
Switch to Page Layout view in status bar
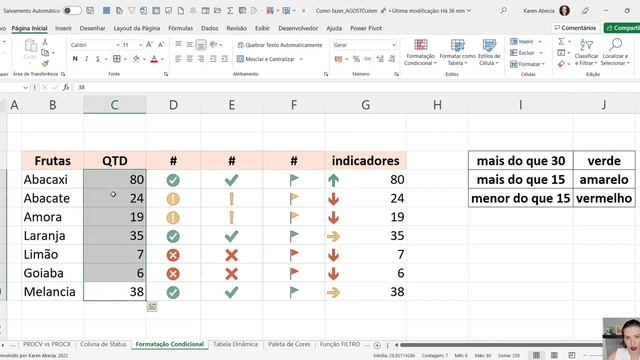coord(554,355)
